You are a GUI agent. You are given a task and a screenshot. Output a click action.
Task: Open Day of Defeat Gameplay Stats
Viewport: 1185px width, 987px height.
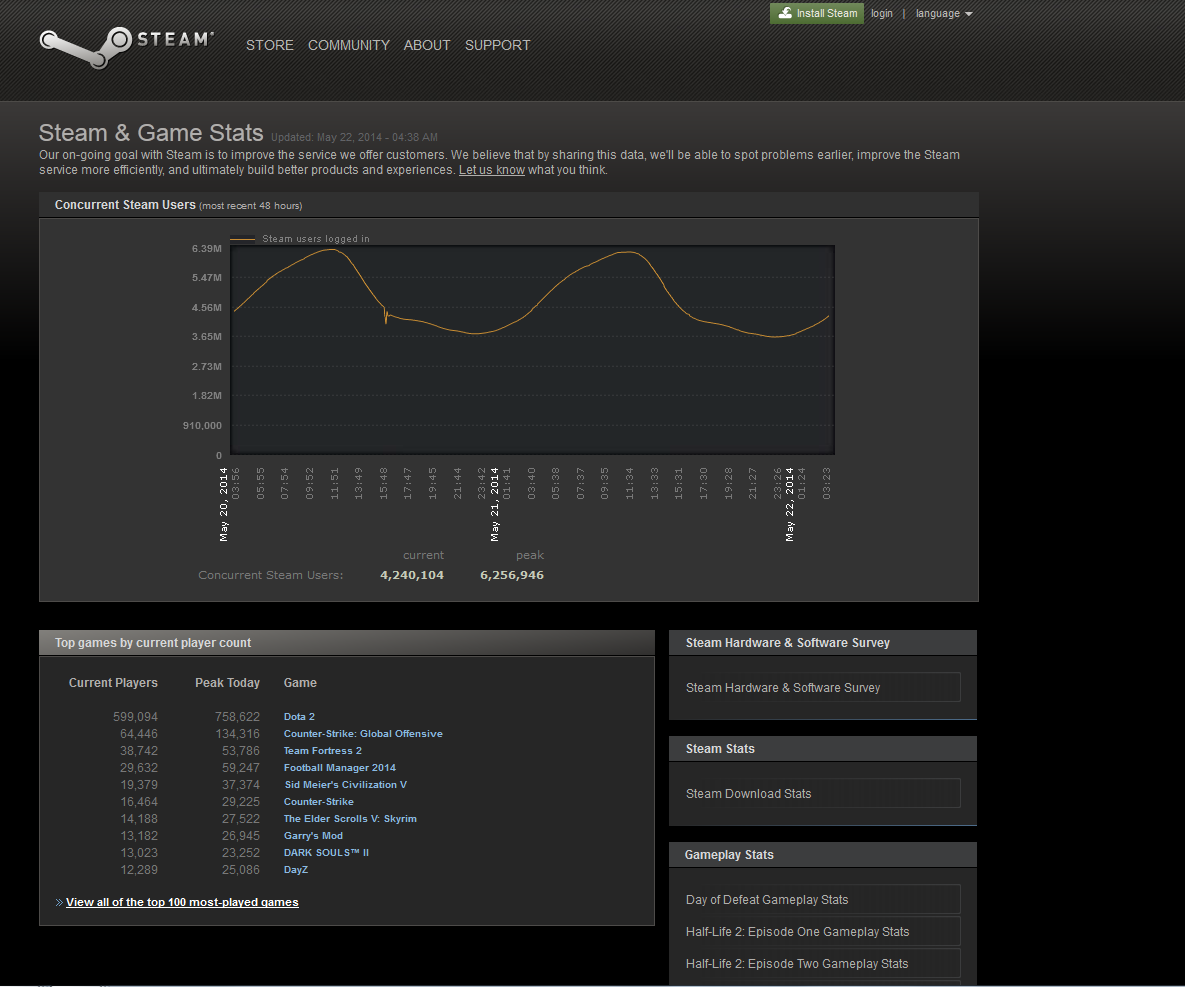767,900
